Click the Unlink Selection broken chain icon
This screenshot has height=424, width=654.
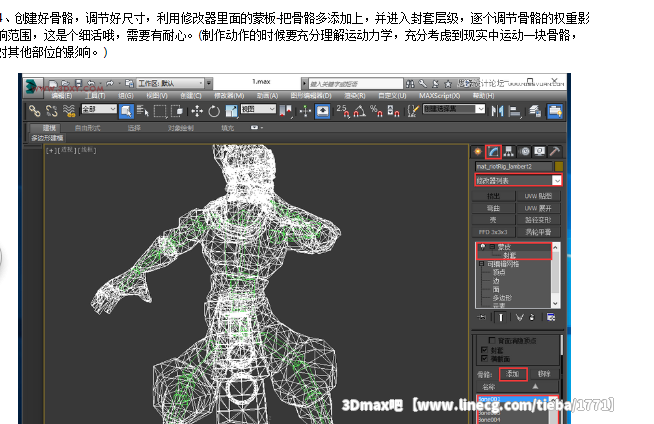point(51,111)
